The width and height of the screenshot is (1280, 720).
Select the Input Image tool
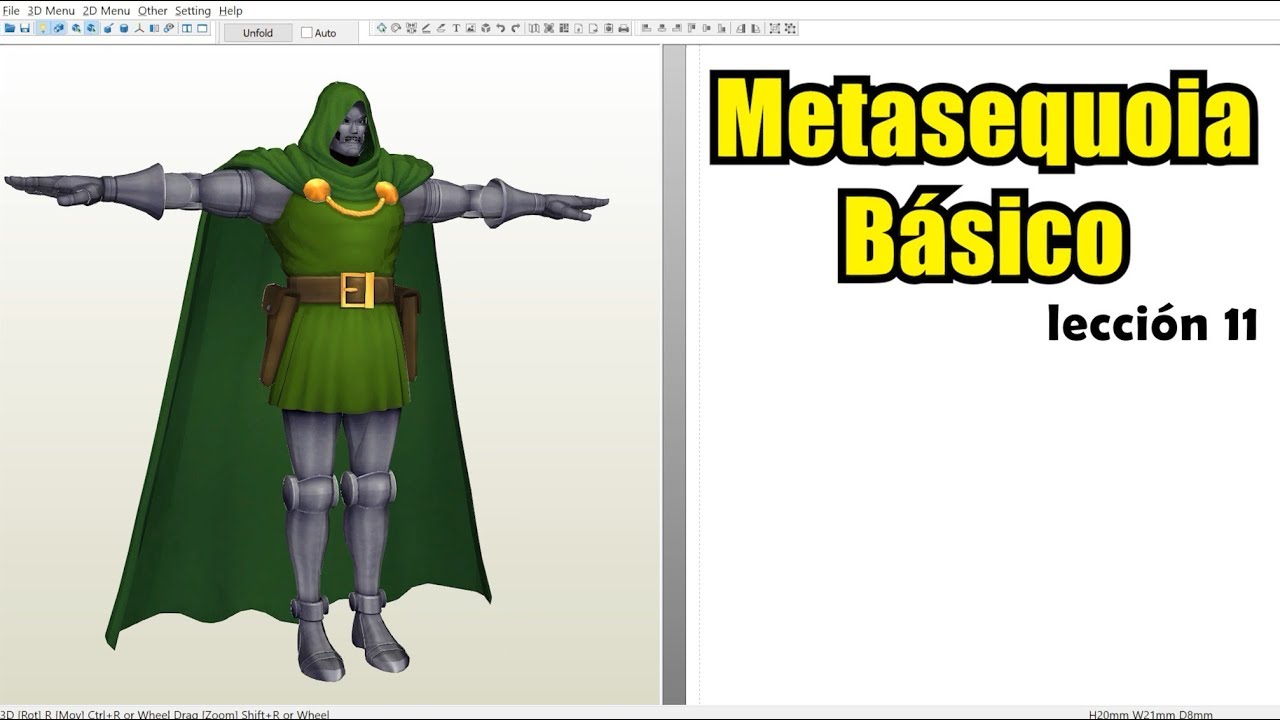coord(471,28)
